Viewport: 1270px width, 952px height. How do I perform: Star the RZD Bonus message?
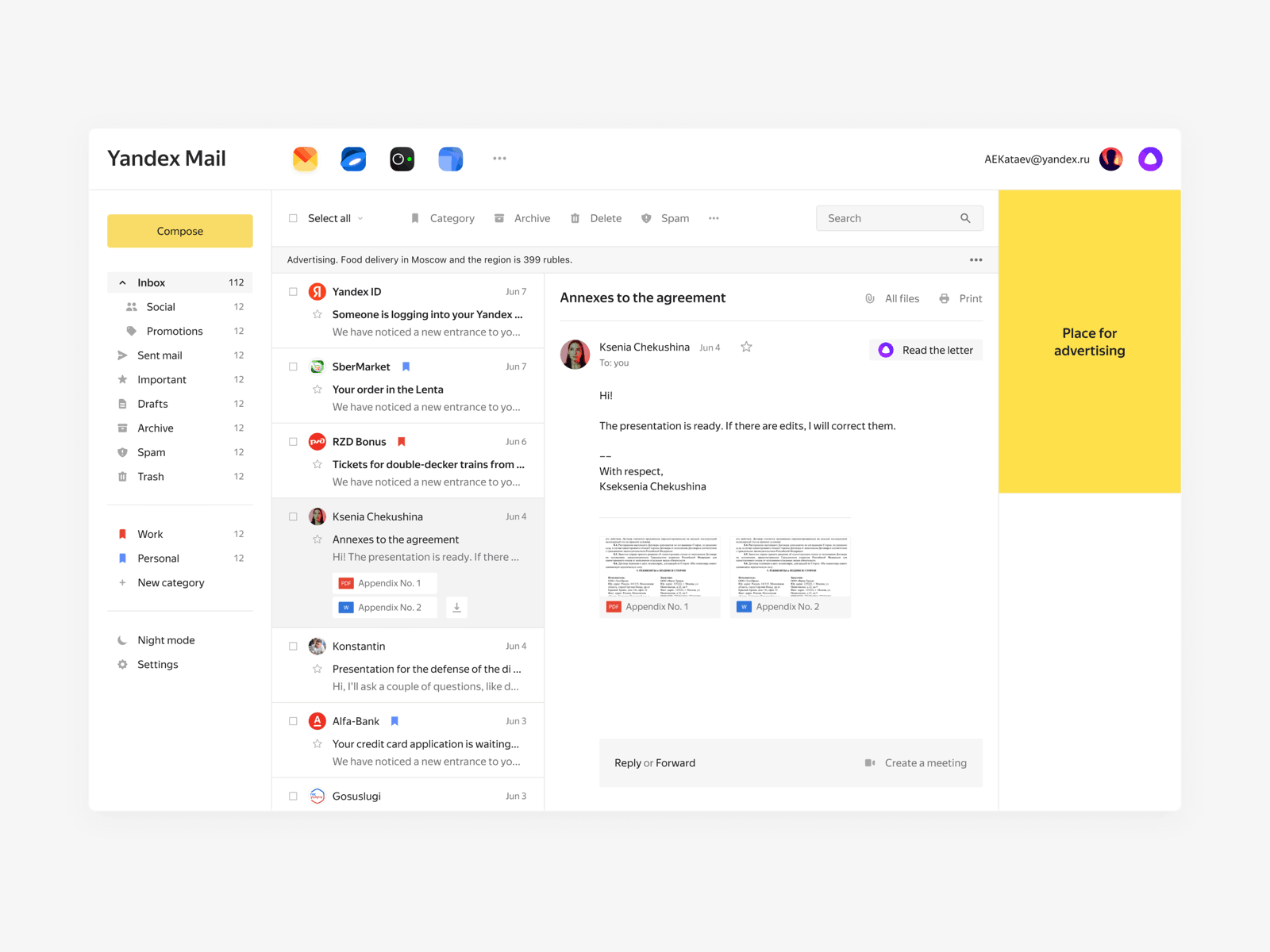coord(317,464)
